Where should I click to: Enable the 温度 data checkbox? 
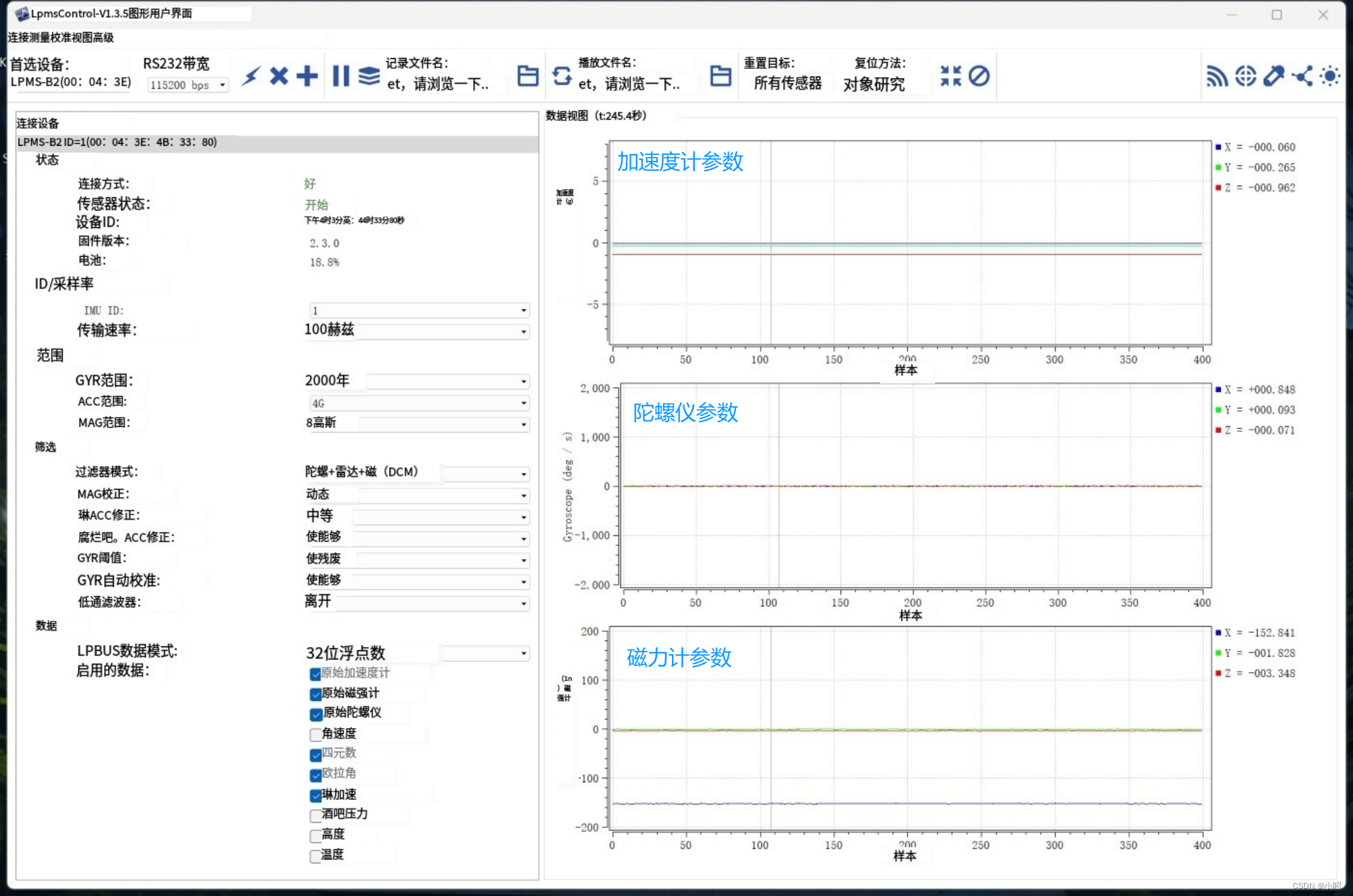point(316,855)
